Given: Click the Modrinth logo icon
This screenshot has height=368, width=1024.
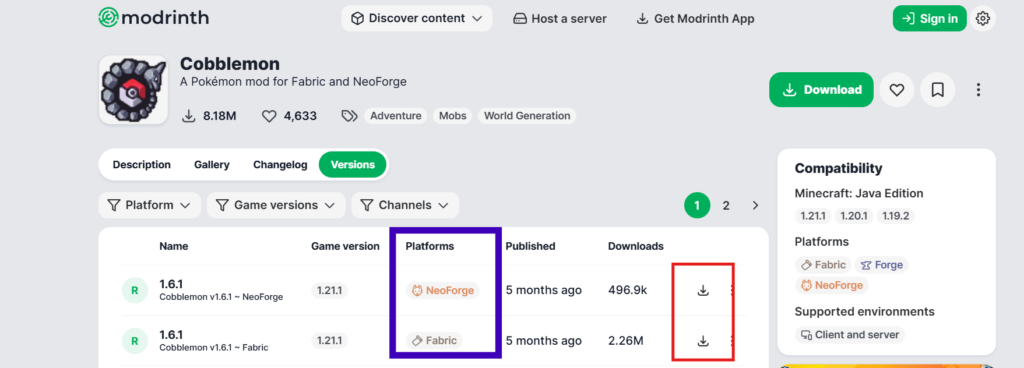Looking at the screenshot, I should pos(108,18).
